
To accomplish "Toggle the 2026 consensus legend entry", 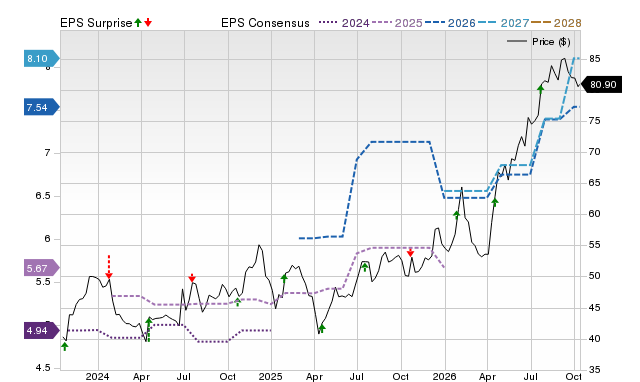I will point(450,23).
